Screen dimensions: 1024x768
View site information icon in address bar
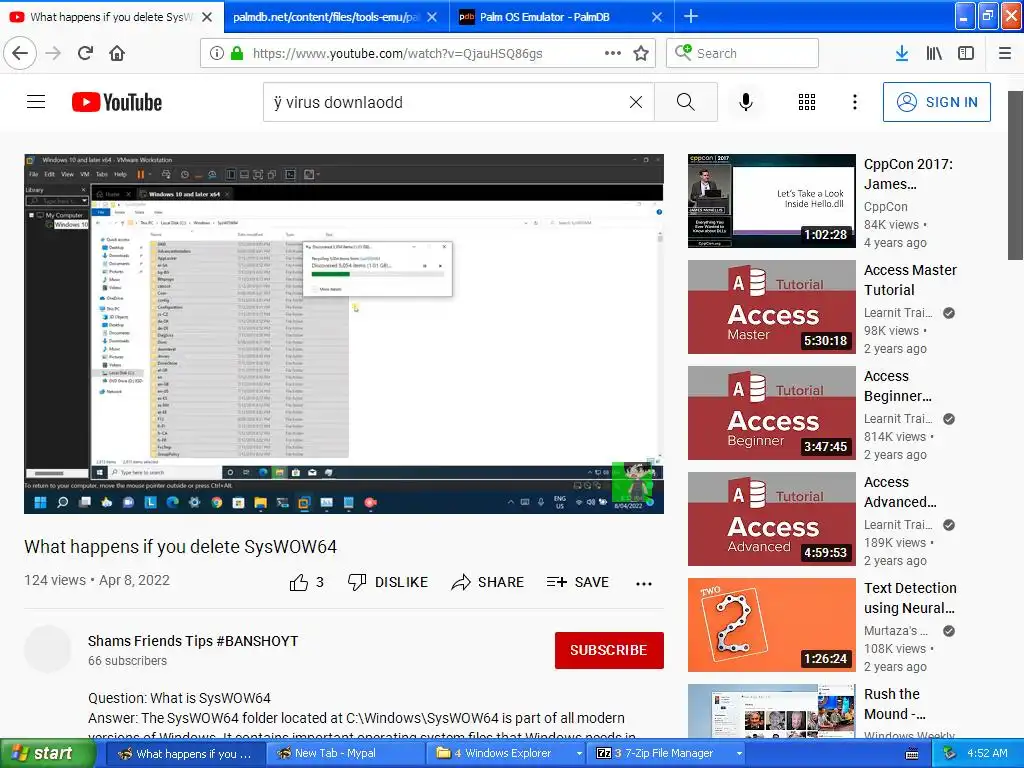(x=217, y=53)
